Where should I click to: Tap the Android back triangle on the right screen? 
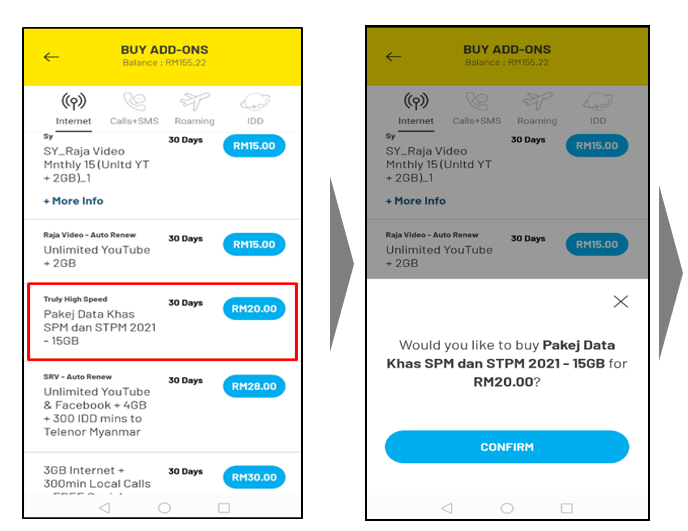[x=448, y=508]
